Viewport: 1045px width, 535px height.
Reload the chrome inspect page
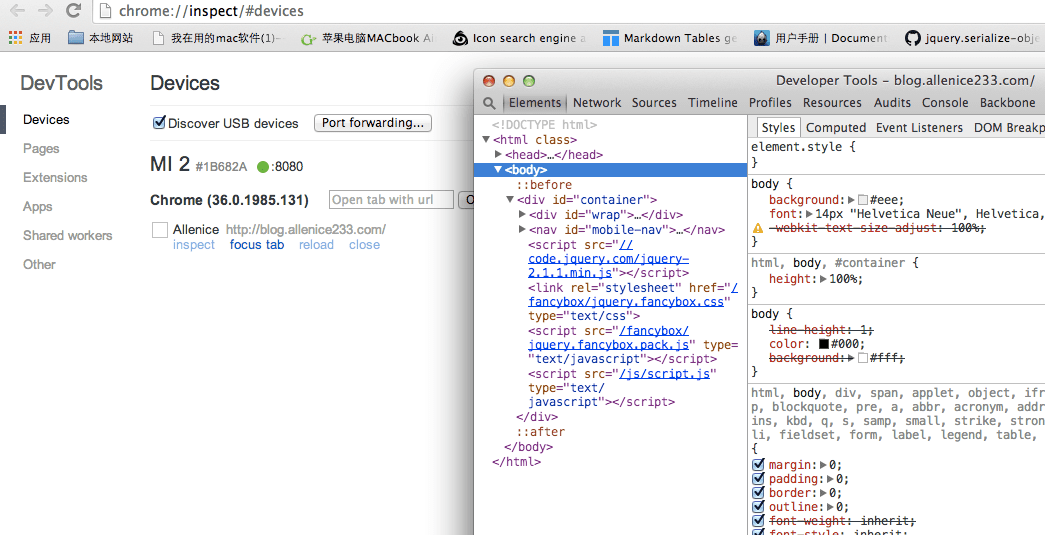point(73,11)
